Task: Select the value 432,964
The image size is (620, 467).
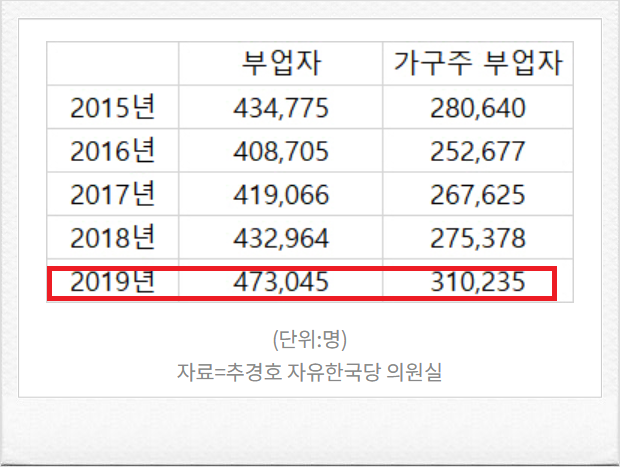Action: (281, 238)
